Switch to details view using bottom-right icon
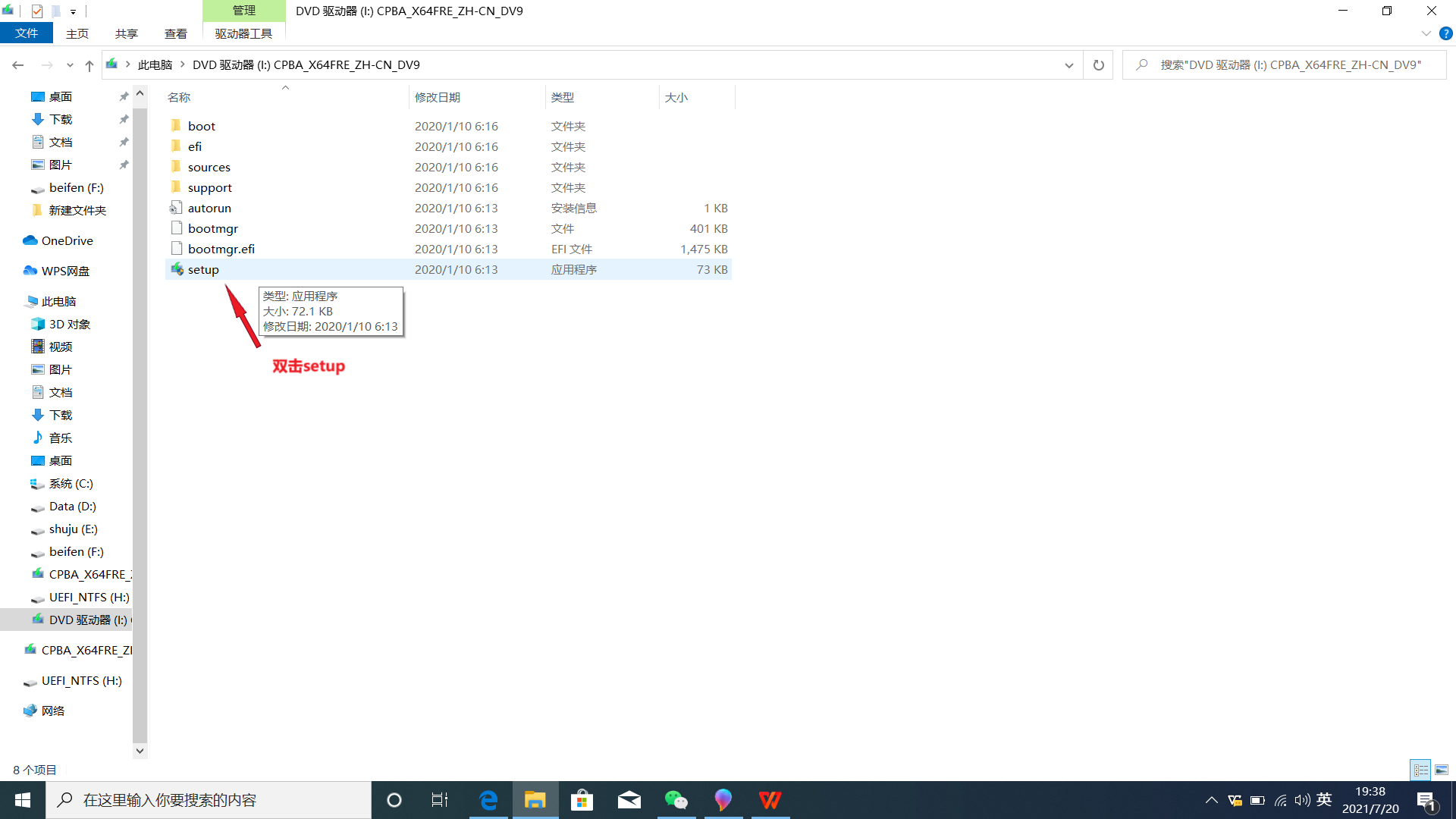 click(x=1420, y=769)
